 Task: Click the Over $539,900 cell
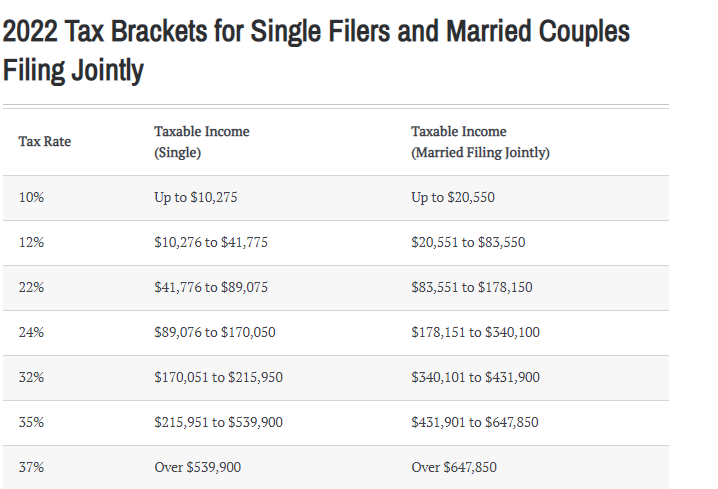(x=197, y=467)
